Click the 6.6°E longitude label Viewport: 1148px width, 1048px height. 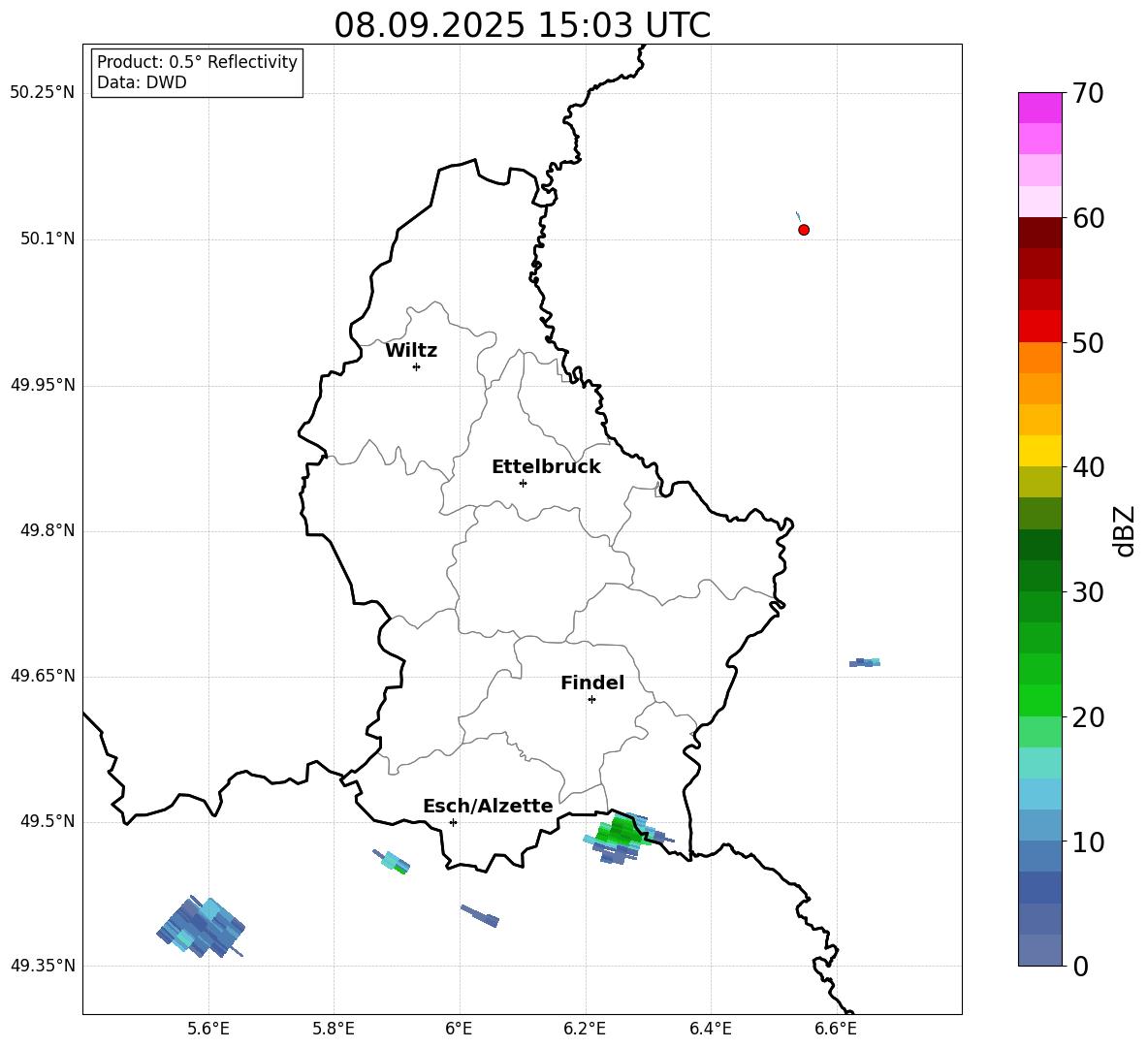tap(836, 1029)
